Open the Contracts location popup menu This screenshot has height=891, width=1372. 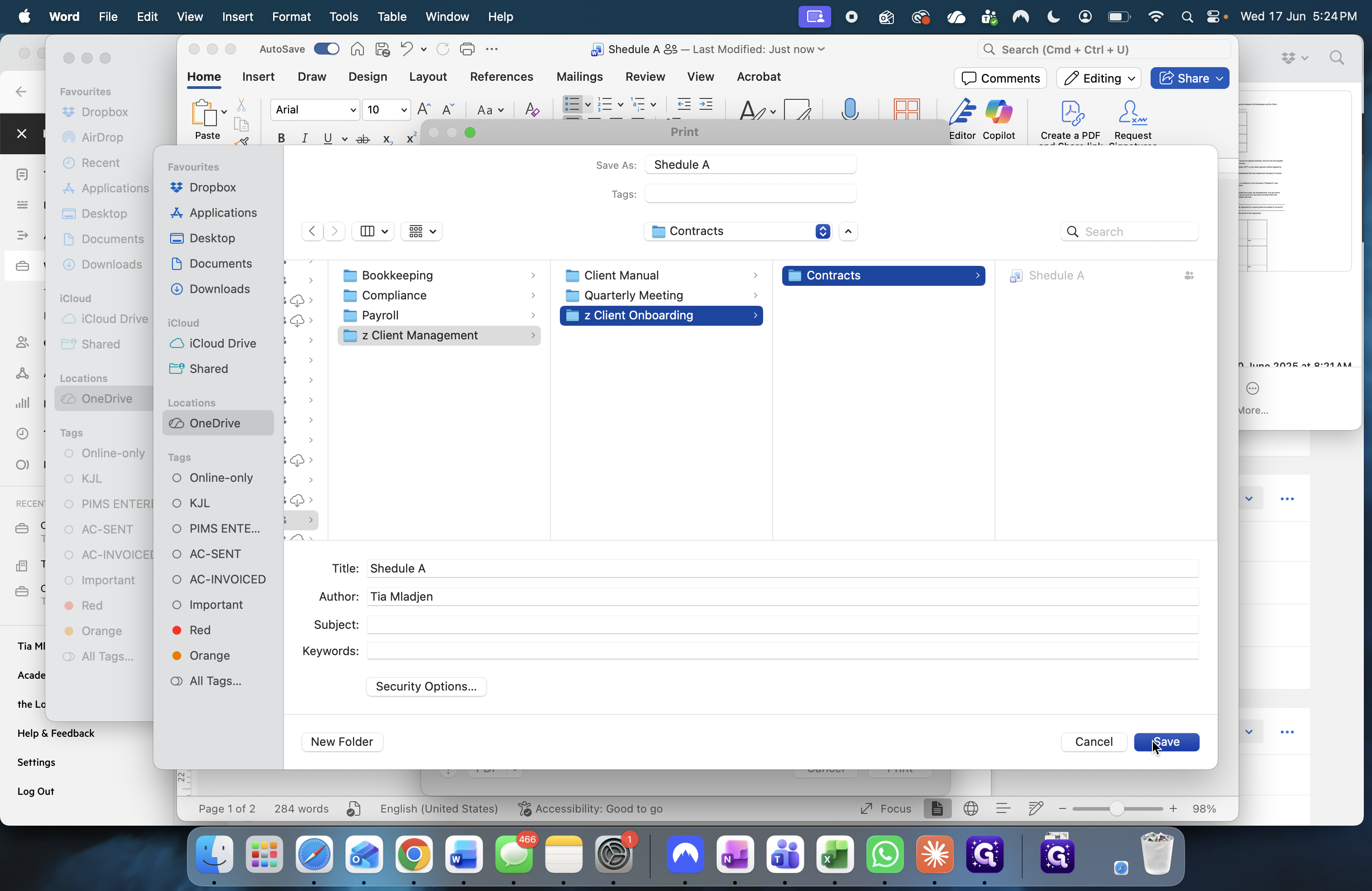(738, 231)
